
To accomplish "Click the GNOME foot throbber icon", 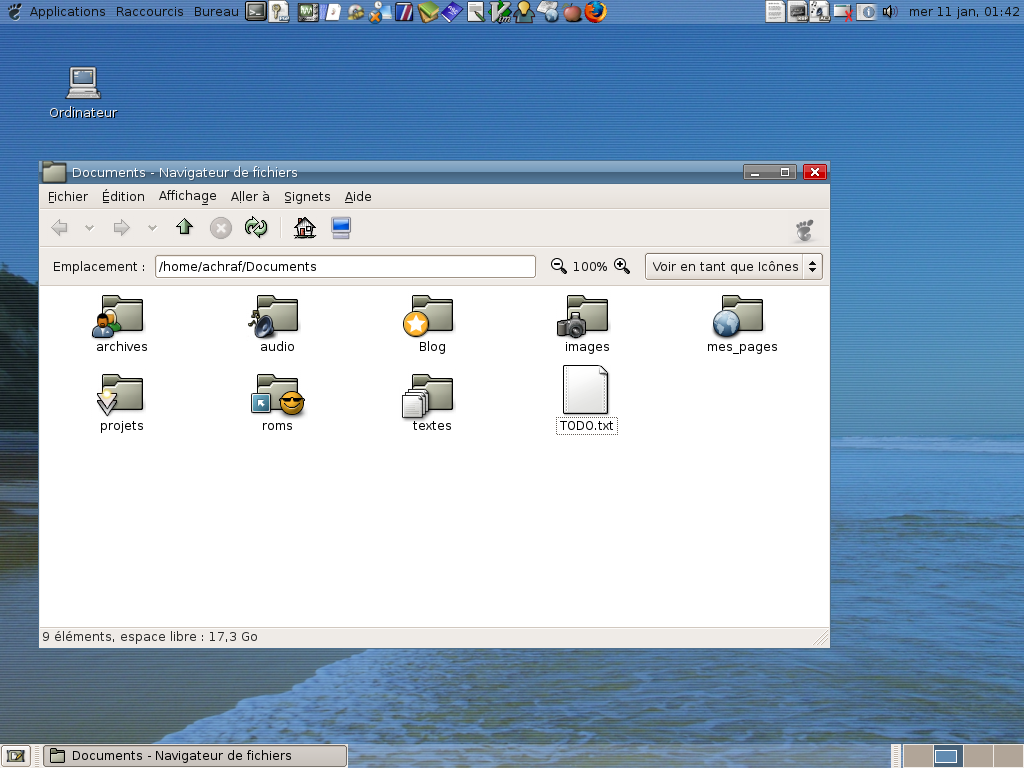I will pos(805,230).
